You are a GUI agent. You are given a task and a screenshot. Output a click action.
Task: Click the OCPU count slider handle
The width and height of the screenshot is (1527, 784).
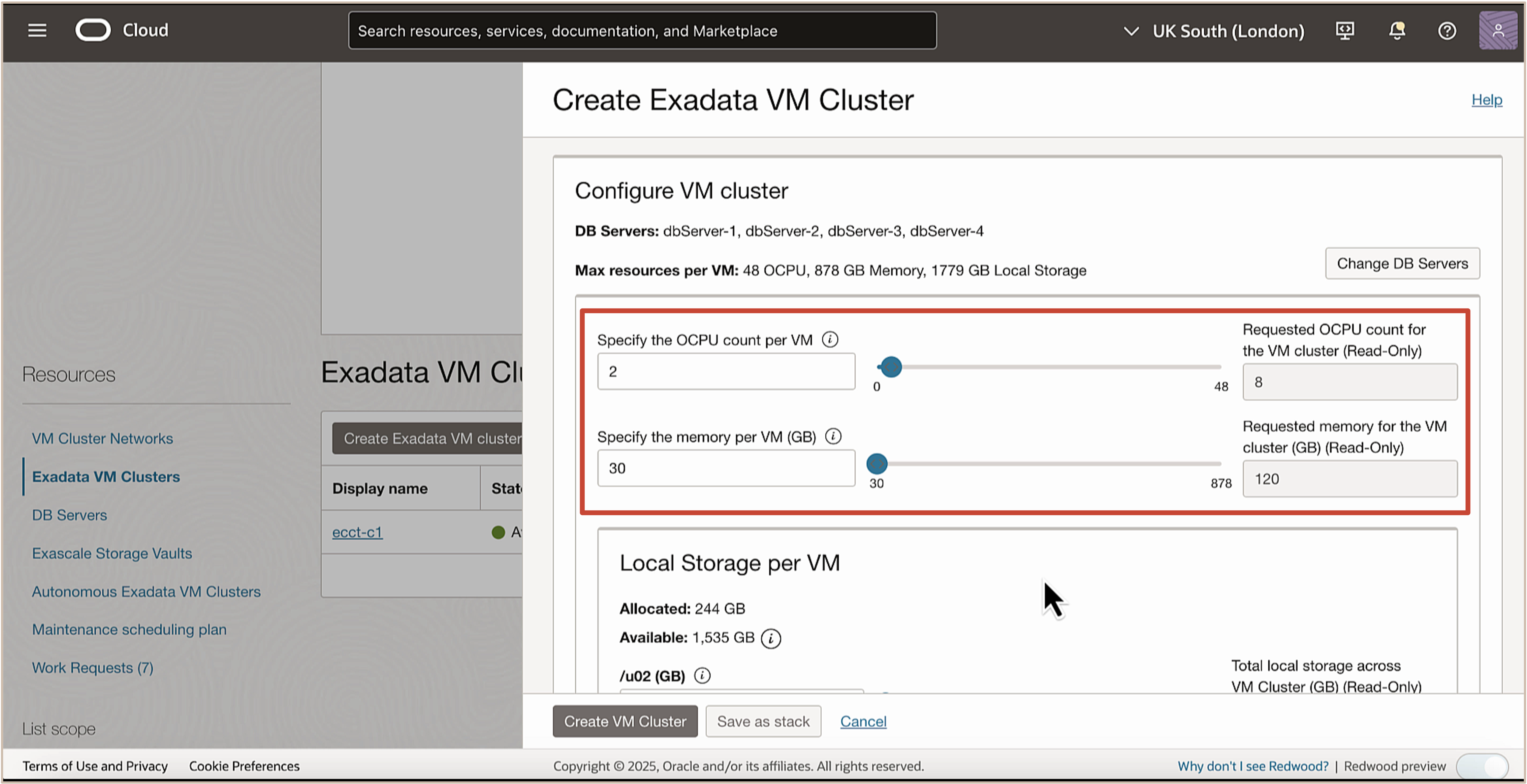click(x=891, y=367)
